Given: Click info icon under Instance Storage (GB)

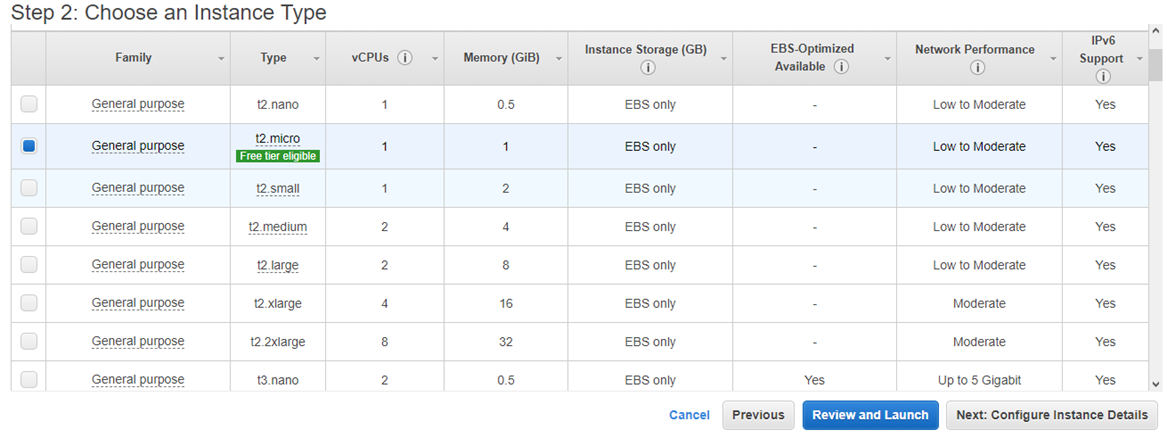Looking at the screenshot, I should (x=647, y=68).
